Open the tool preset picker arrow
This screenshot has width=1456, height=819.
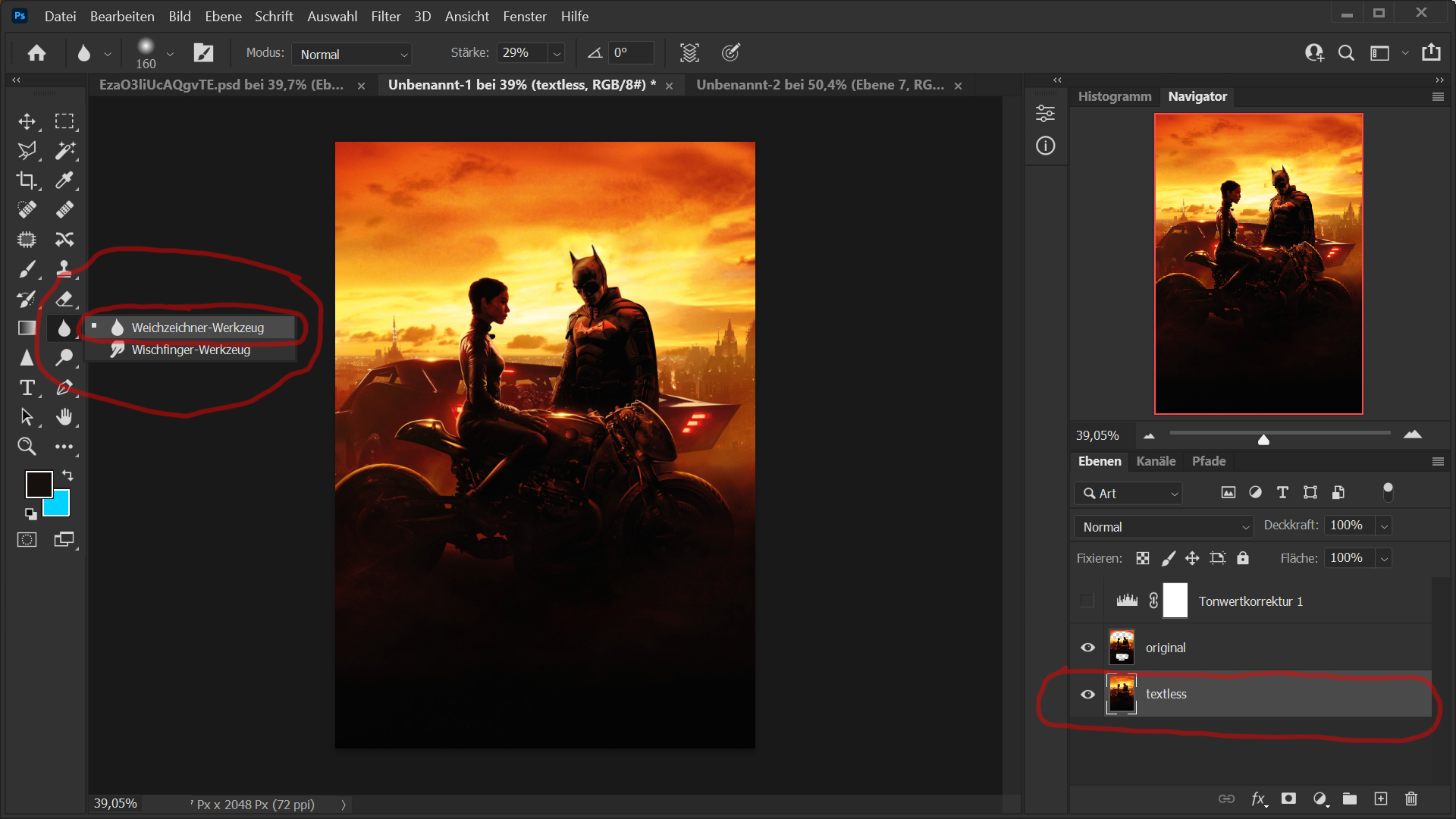coord(108,54)
